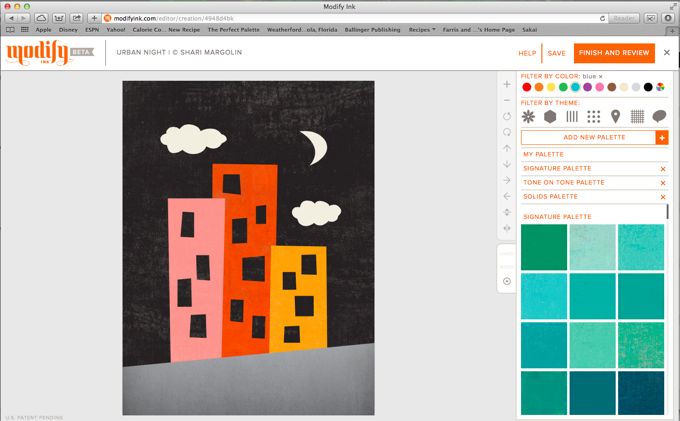Select the multicolor filter wheel
The width and height of the screenshot is (680, 421).
pyautogui.click(x=660, y=87)
